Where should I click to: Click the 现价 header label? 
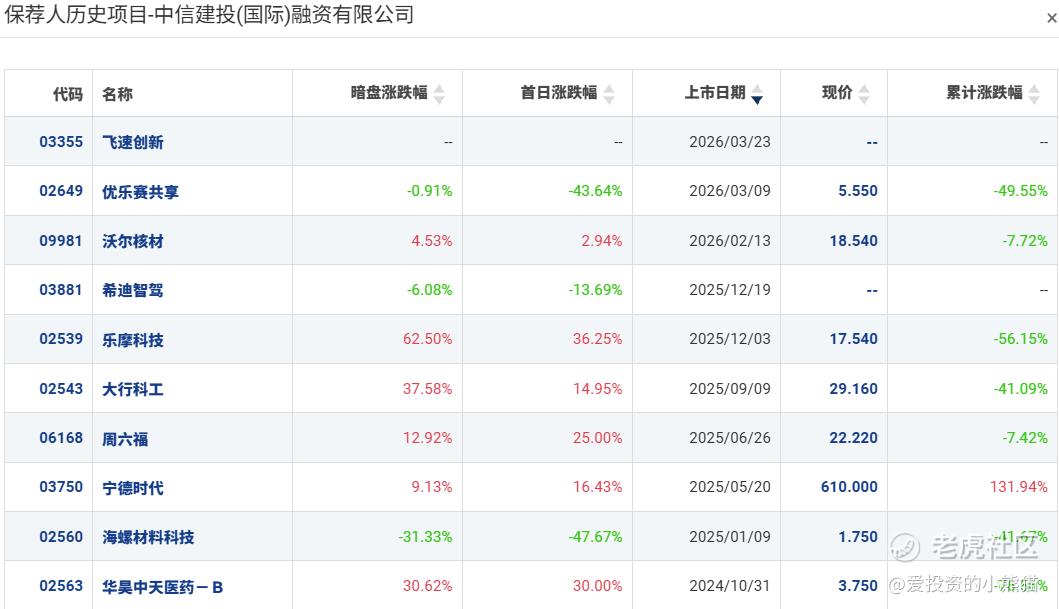(x=837, y=92)
